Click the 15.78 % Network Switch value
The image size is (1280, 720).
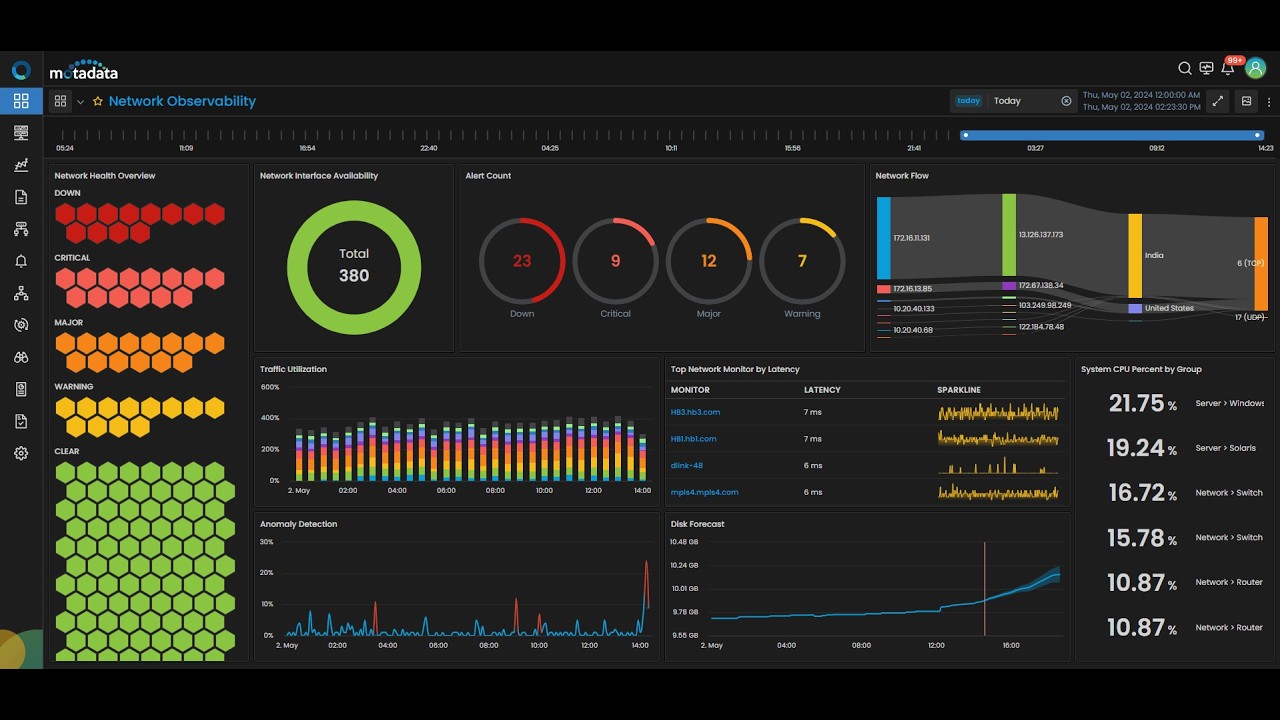tap(1142, 538)
